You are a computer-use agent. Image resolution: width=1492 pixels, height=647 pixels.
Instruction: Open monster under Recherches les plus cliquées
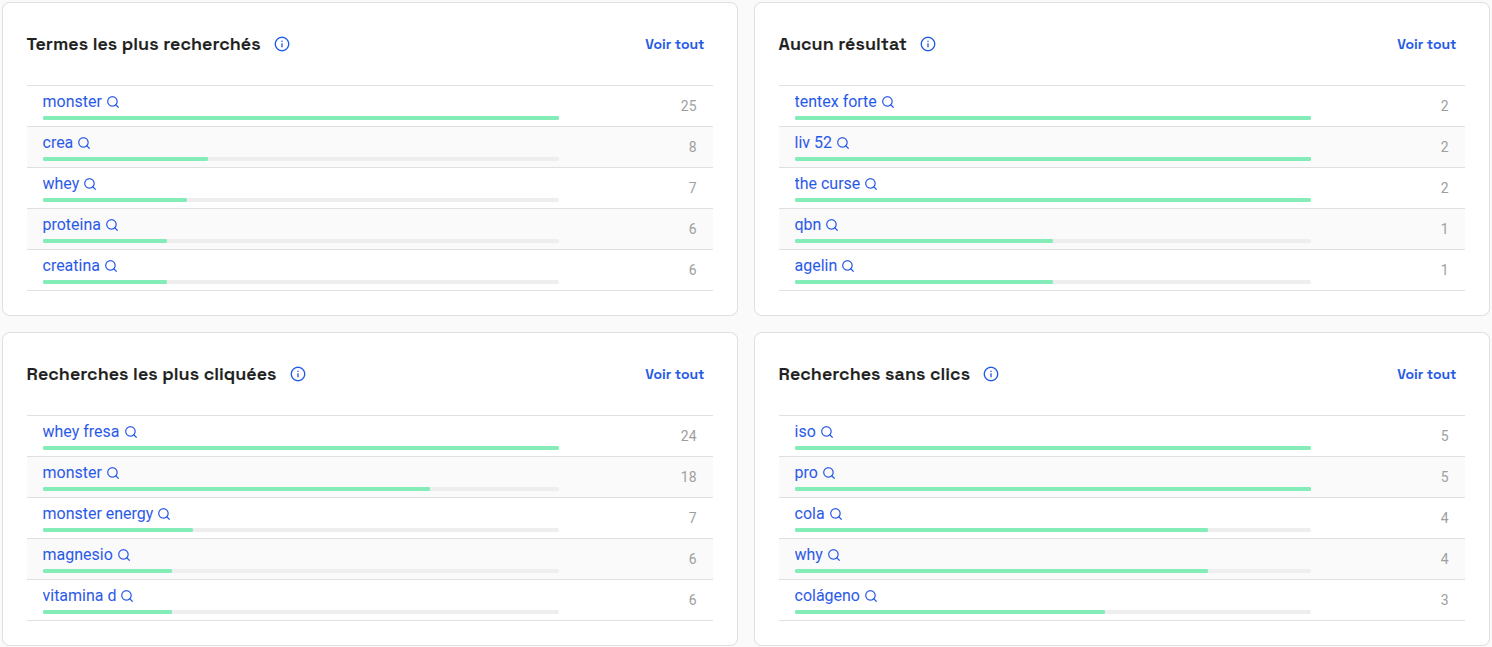[x=72, y=473]
